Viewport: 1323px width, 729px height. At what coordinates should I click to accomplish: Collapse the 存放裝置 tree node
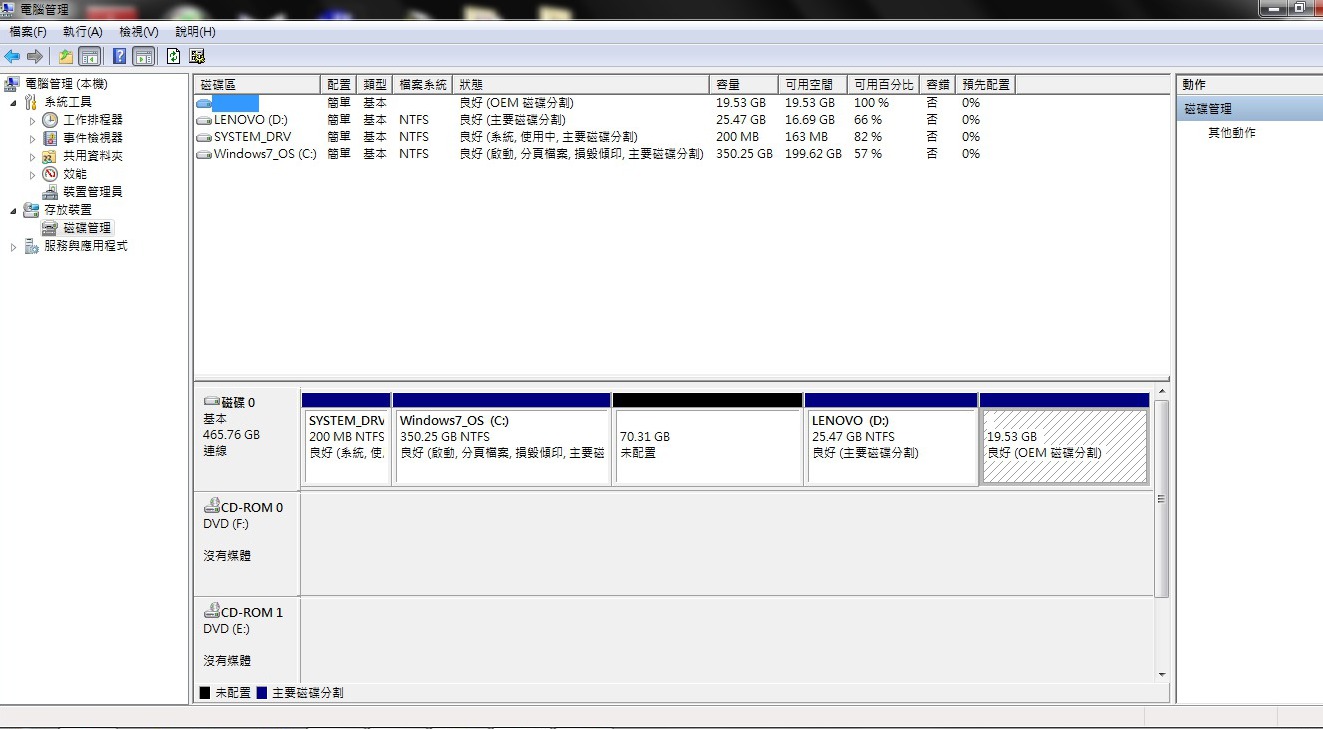point(13,211)
